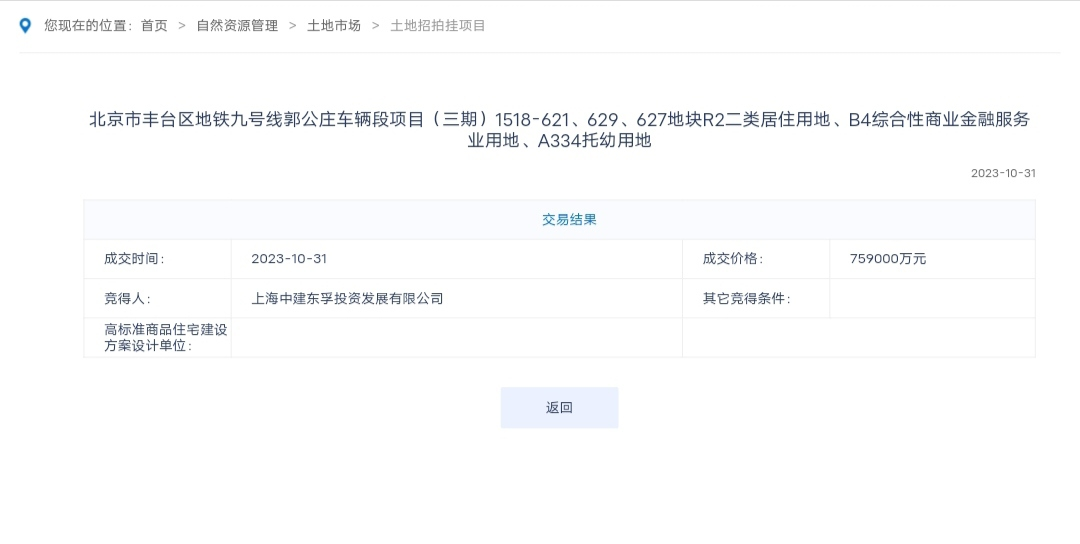Click the empty cell beside 高标准商品住宅建设方案设计单位
The image size is (1080, 544).
click(x=456, y=337)
